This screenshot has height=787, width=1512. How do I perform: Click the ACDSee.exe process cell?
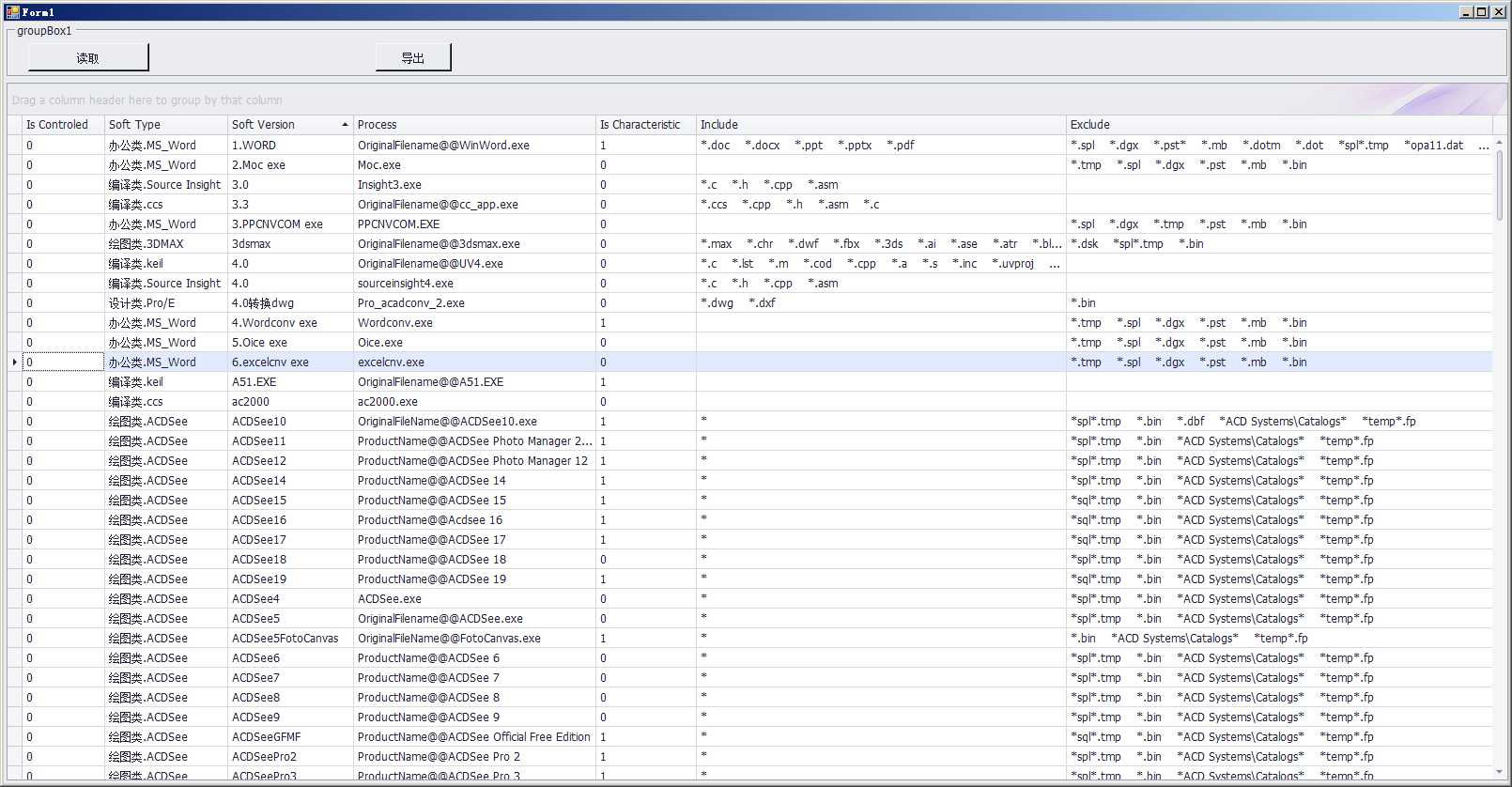point(474,598)
